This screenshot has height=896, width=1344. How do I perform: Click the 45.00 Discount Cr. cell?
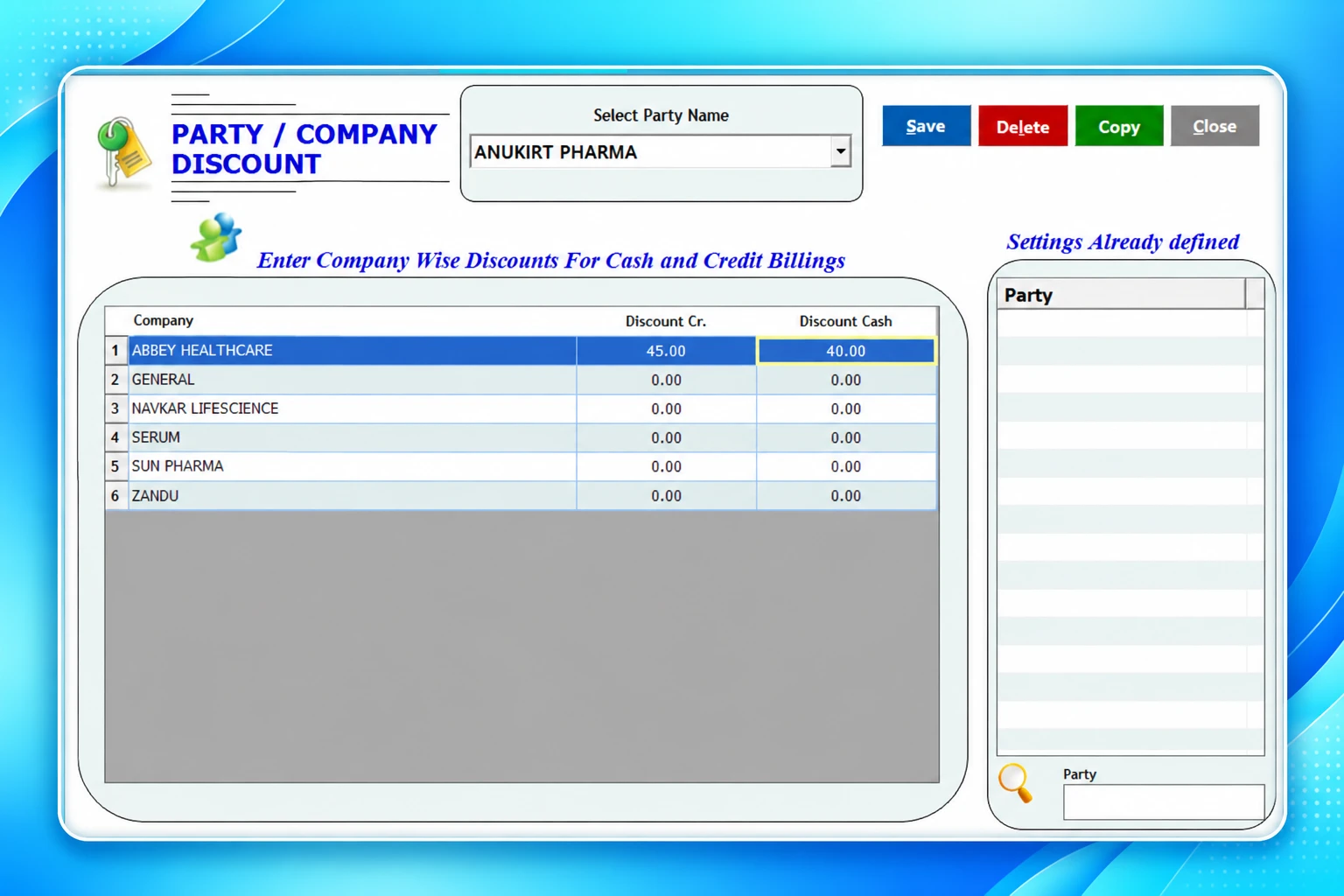666,351
